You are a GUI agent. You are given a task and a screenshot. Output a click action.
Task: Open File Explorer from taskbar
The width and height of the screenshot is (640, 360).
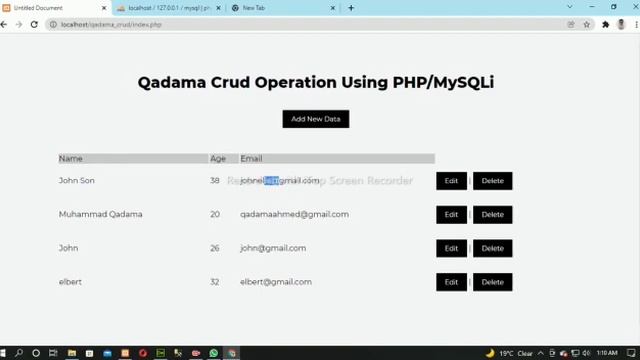72,353
